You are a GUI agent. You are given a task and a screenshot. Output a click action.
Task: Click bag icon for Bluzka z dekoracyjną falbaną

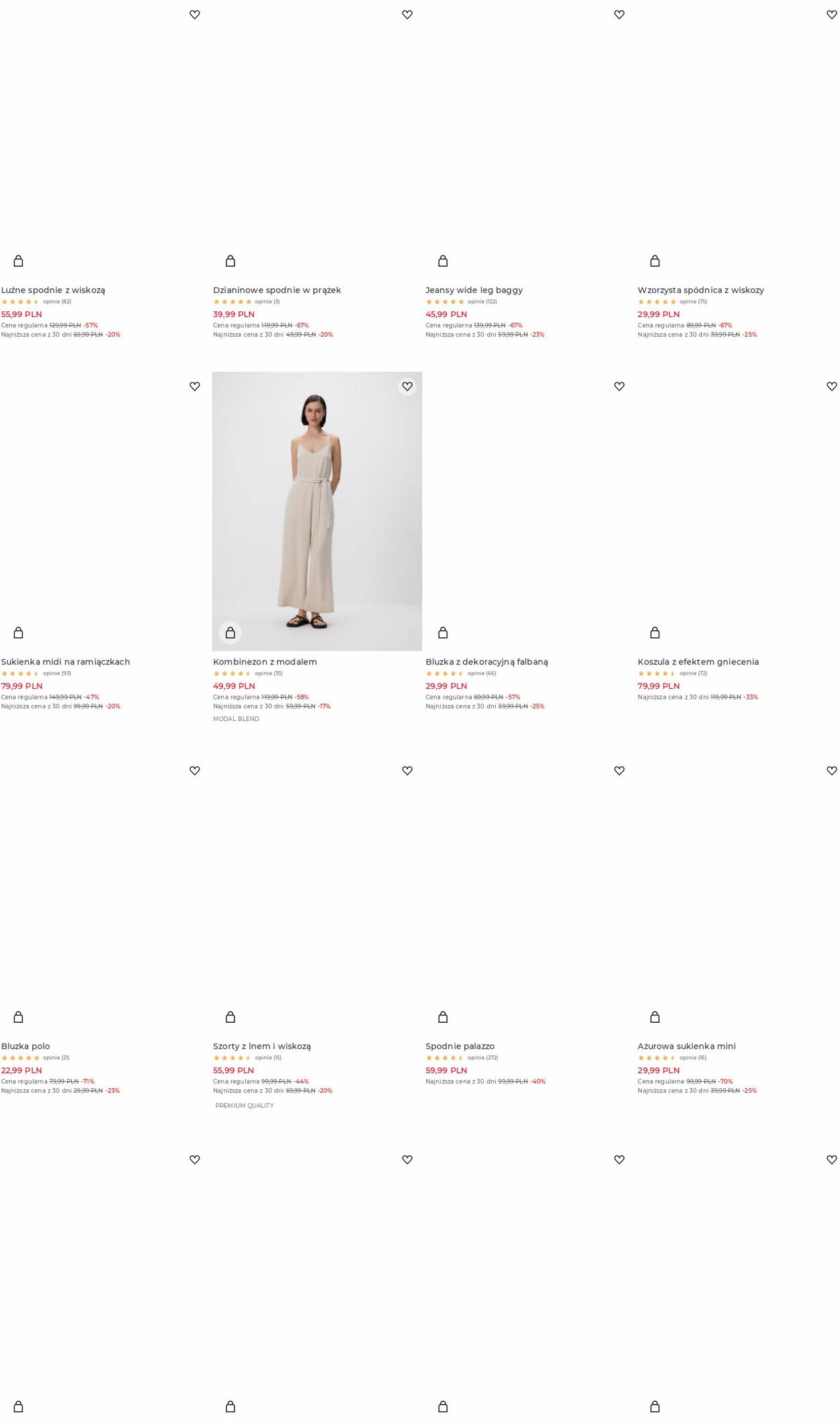coord(443,632)
